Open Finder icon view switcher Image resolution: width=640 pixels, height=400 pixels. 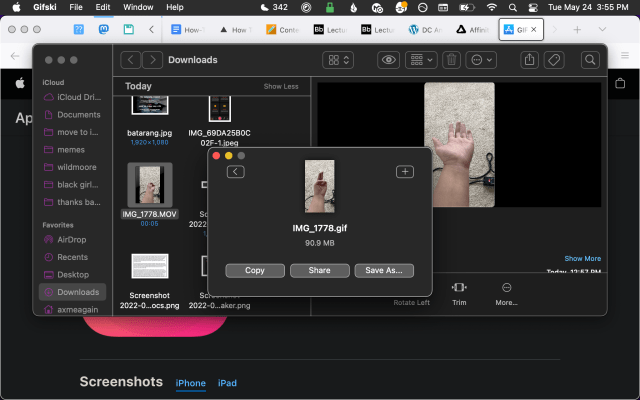[338, 60]
